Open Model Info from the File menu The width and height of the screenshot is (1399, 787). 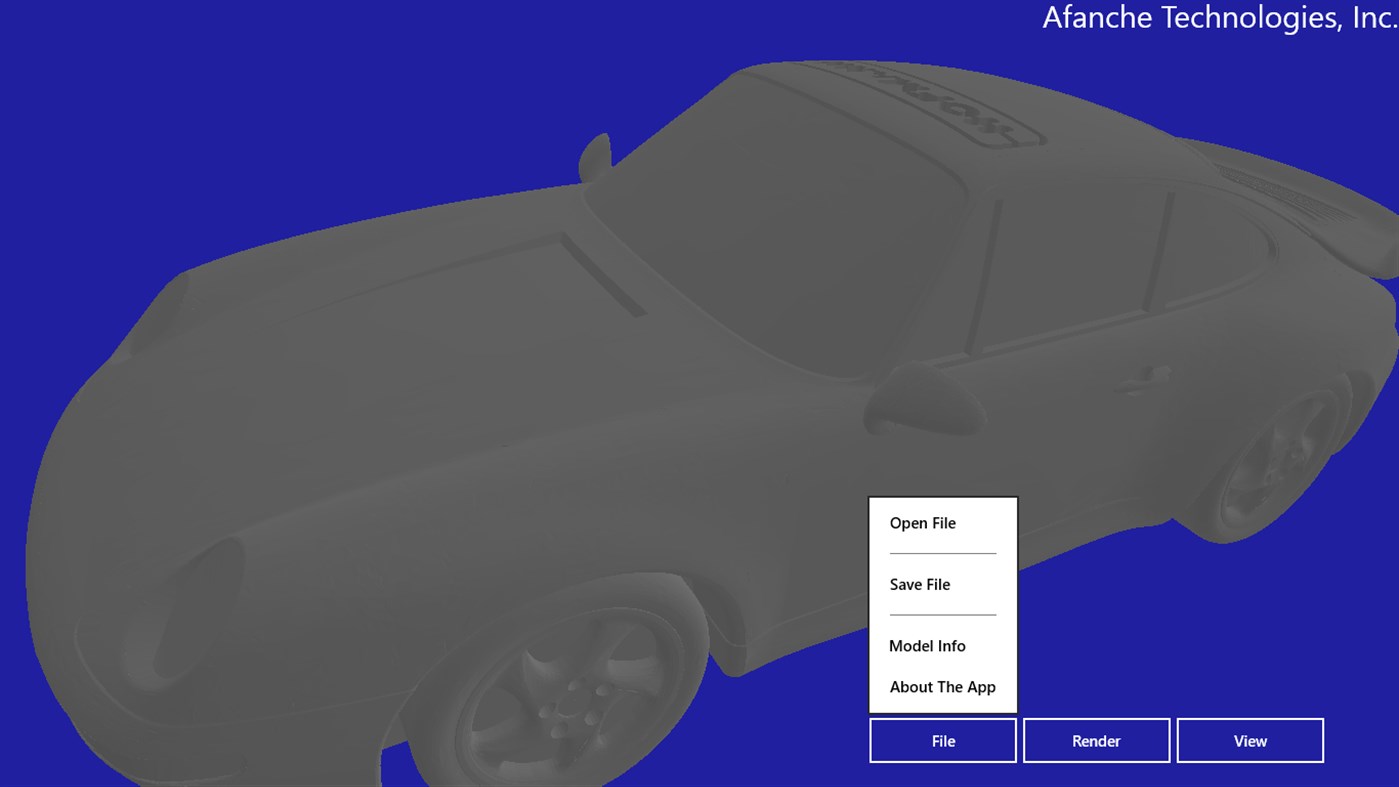[927, 645]
